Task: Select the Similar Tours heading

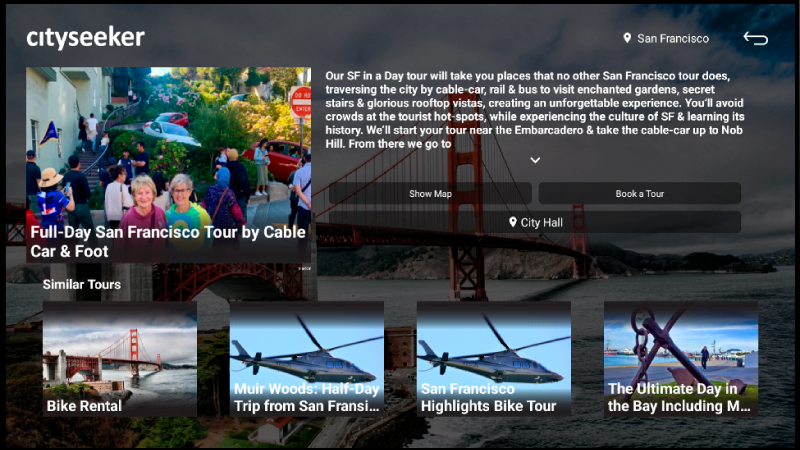Action: [82, 284]
